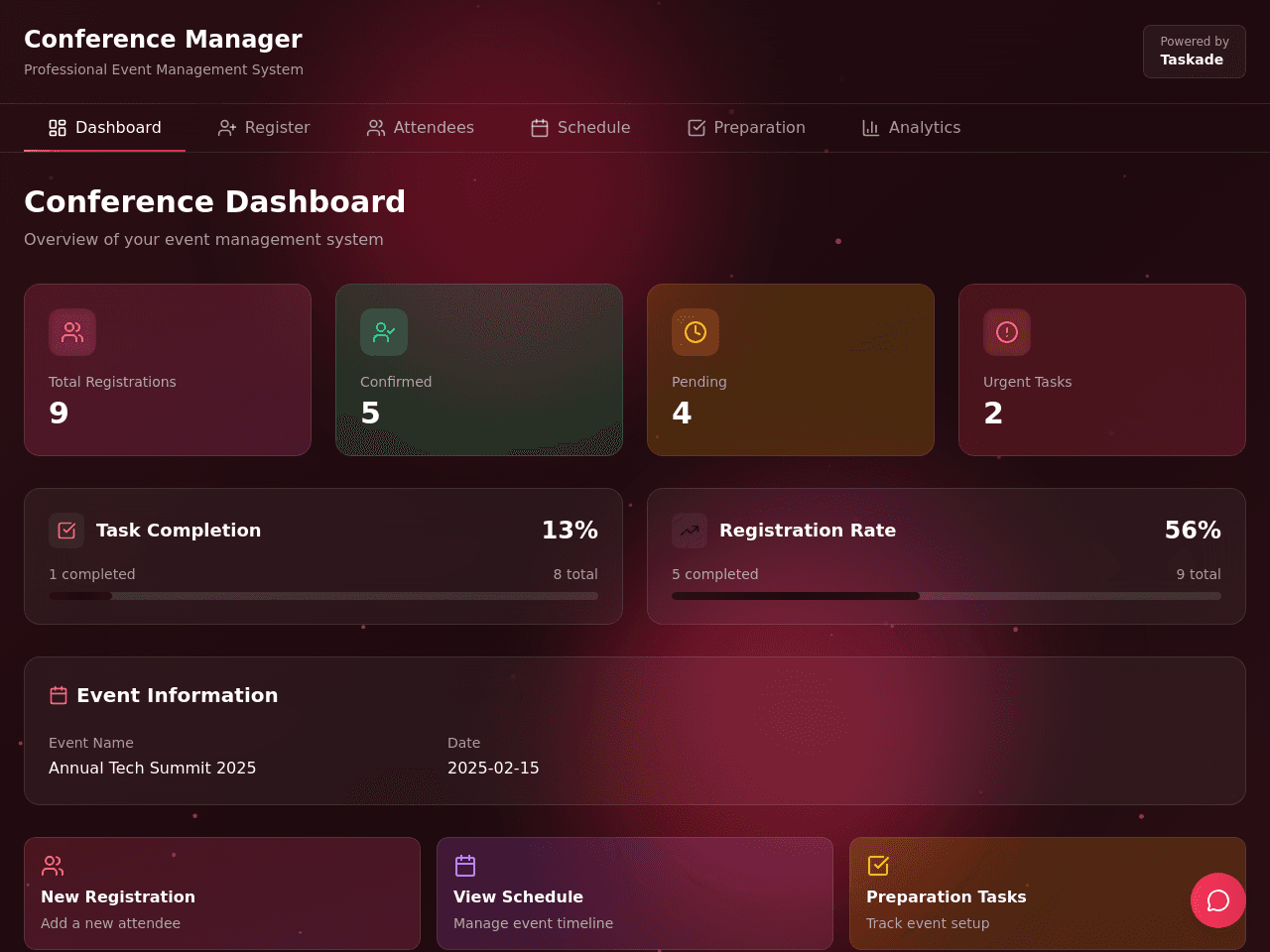1270x952 pixels.
Task: Click the Event Information calendar icon
Action: point(59,695)
